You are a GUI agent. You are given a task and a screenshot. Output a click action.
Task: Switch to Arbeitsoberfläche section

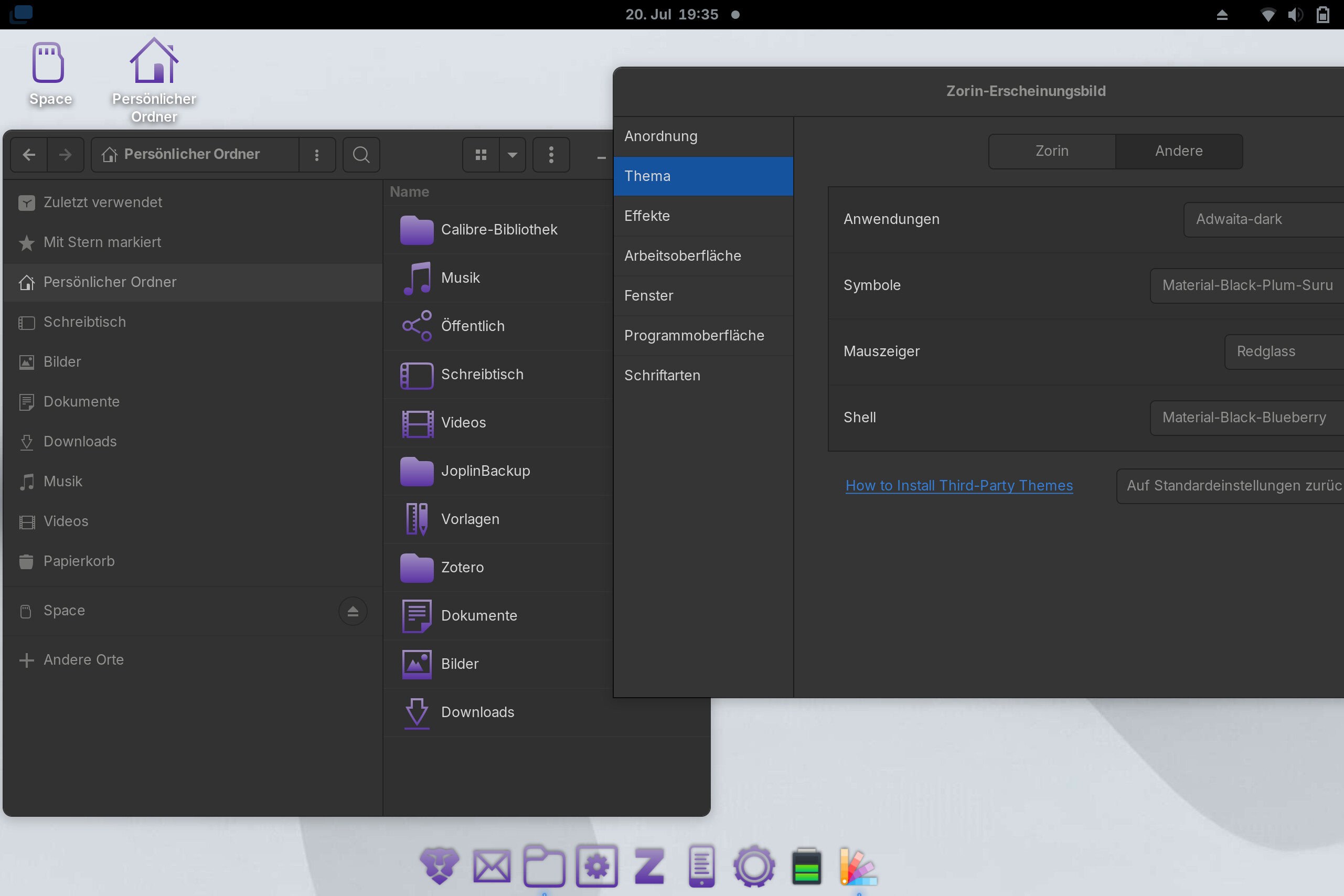703,256
